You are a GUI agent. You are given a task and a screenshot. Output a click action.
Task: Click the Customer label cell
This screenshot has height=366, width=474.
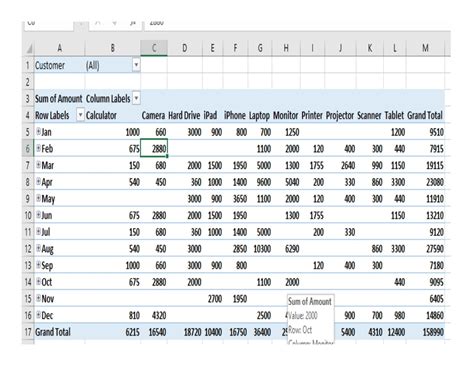click(59, 65)
